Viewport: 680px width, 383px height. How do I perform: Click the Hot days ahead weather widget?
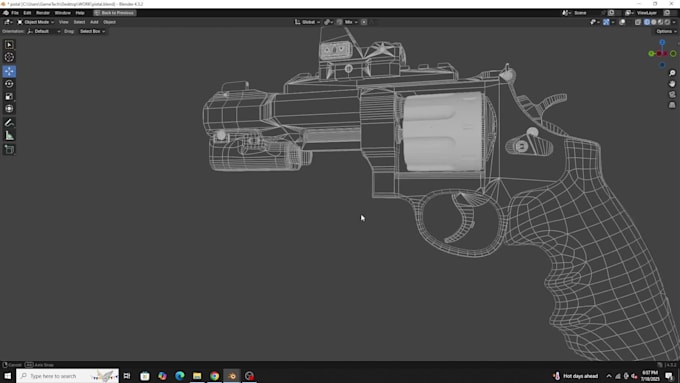click(576, 376)
